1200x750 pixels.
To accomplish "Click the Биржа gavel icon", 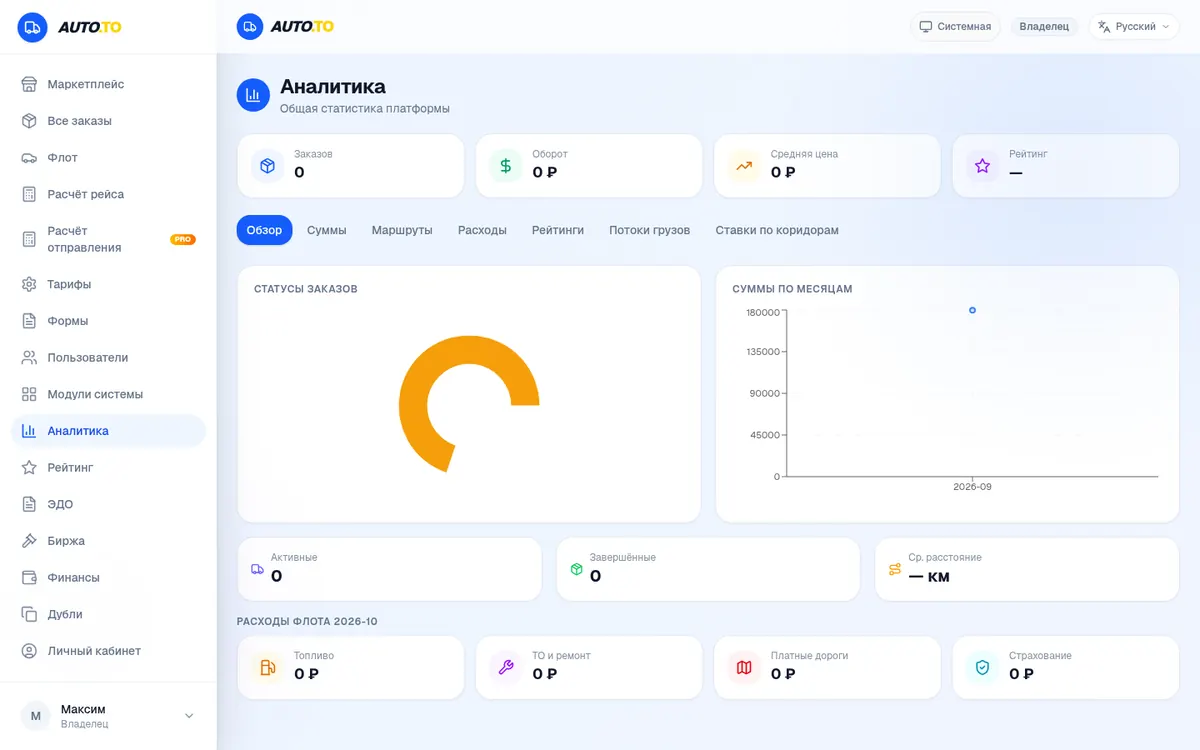I will pyautogui.click(x=29, y=541).
